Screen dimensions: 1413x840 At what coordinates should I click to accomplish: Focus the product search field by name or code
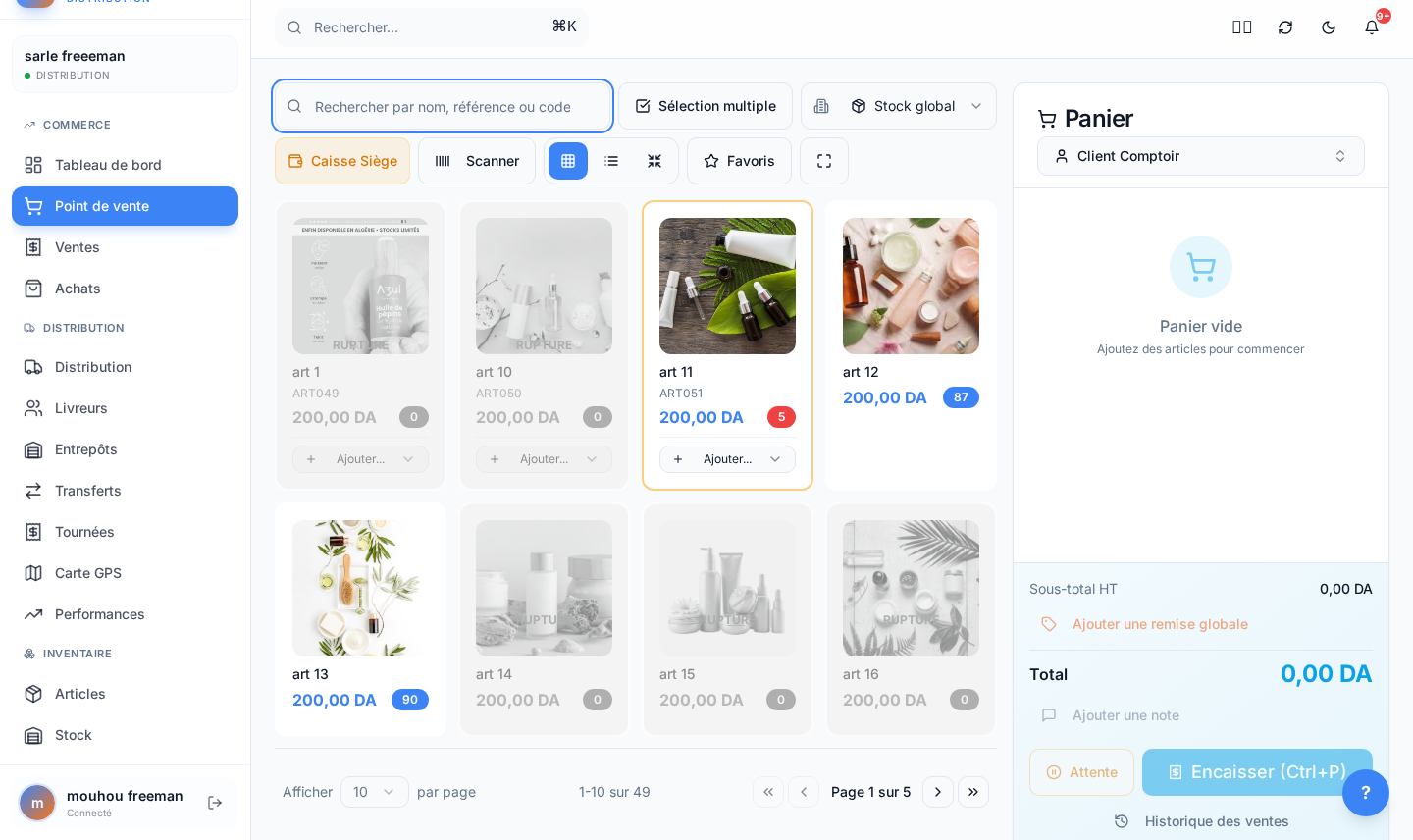[x=443, y=106]
